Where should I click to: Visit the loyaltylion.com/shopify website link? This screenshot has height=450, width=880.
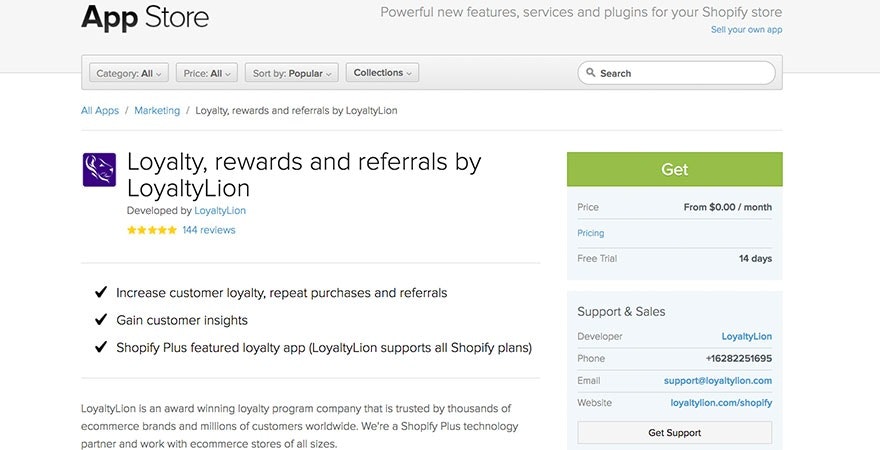[x=721, y=403]
